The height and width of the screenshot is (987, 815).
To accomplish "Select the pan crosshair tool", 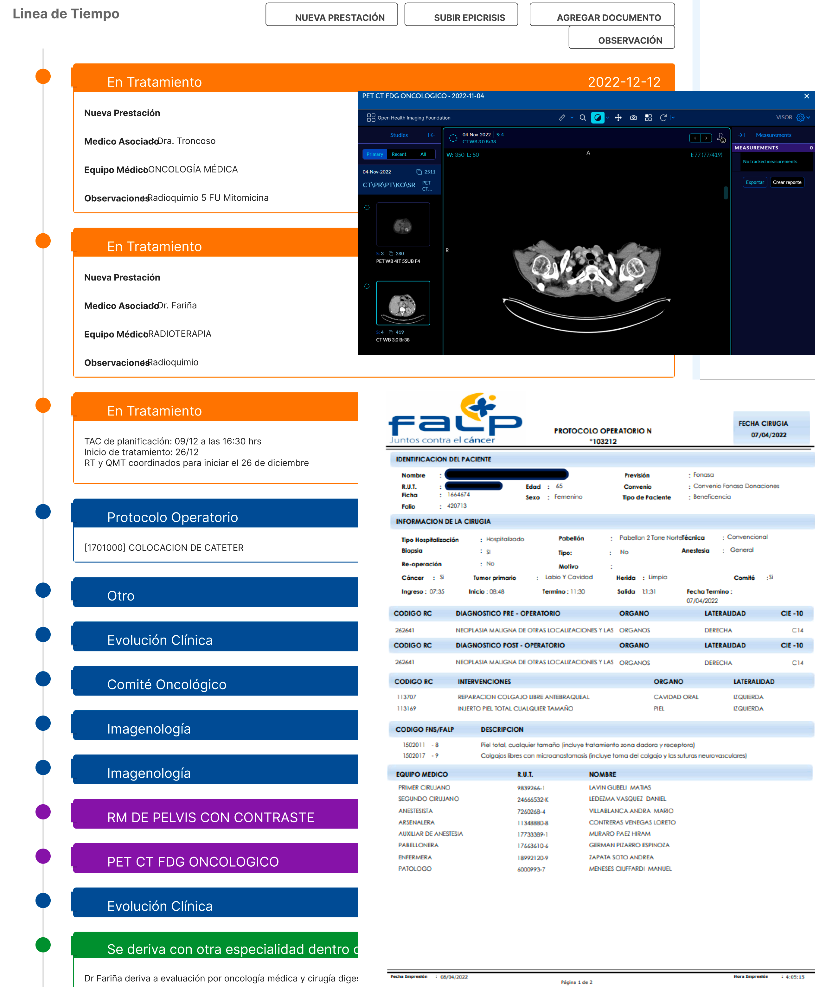I will click(618, 118).
